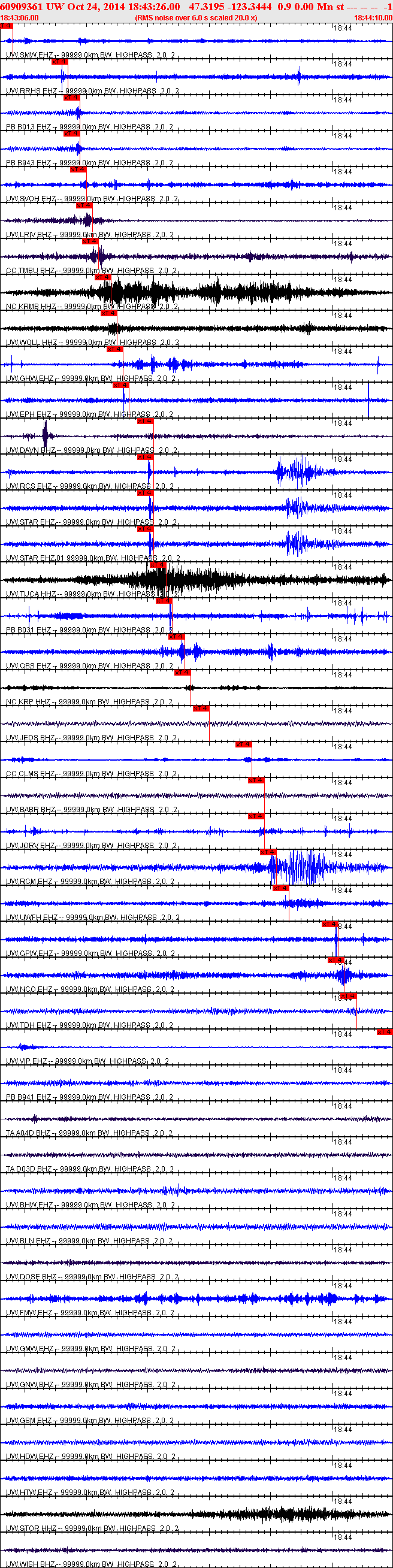The height and width of the screenshot is (1568, 393).
Task: Select the PB B943 EHZ station label
Action: (90, 163)
